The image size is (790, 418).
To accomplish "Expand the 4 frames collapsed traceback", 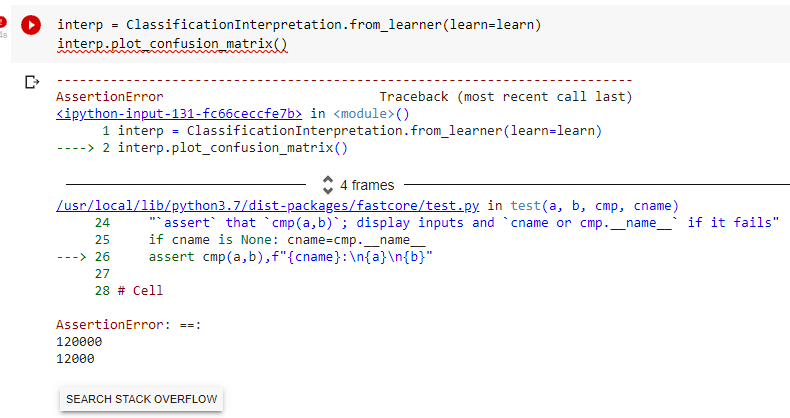I will [x=366, y=185].
